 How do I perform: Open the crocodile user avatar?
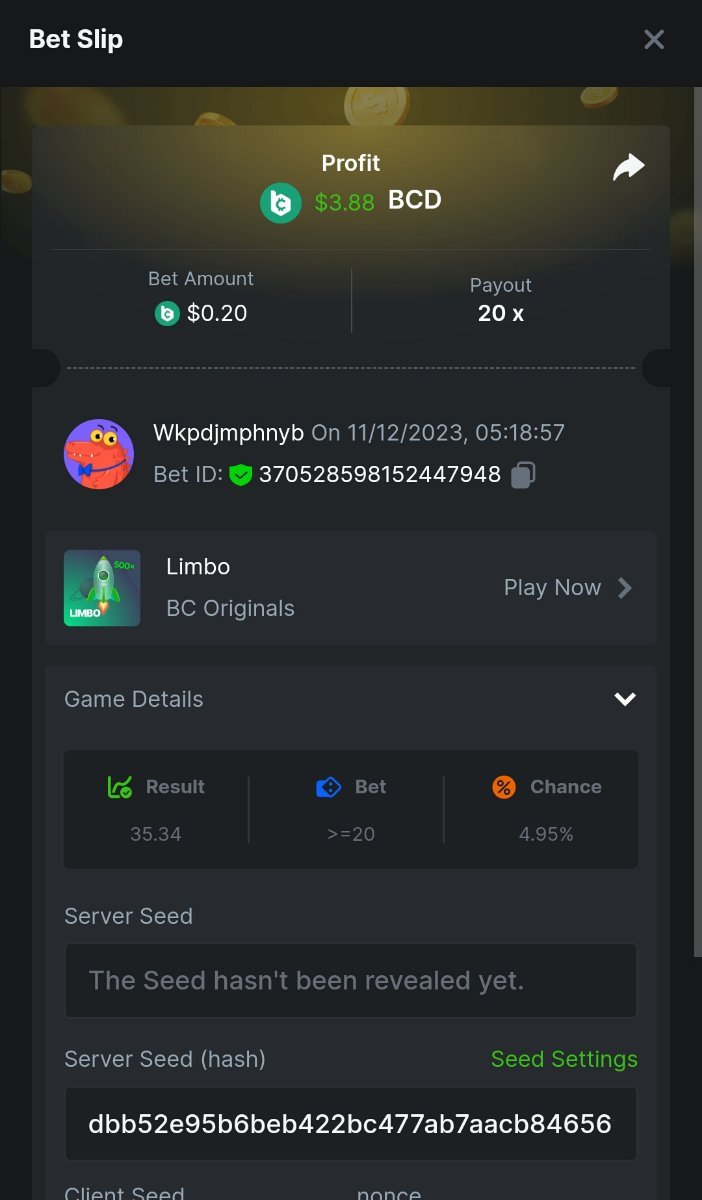click(99, 454)
